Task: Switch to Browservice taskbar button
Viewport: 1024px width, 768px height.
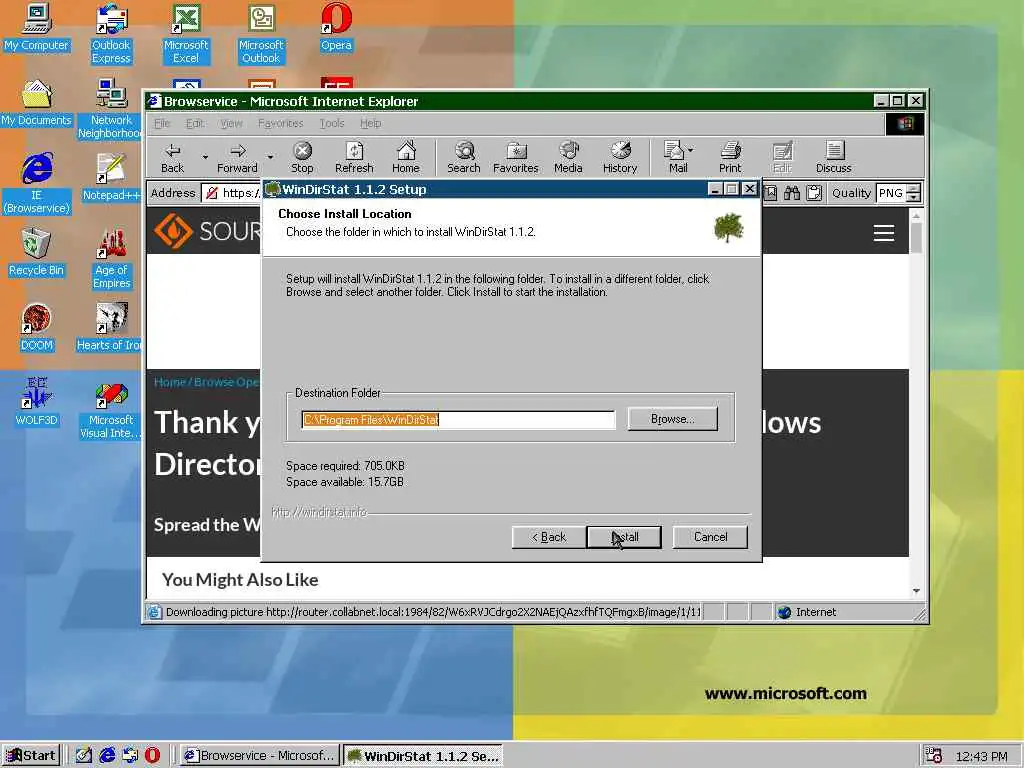Action: click(x=260, y=756)
